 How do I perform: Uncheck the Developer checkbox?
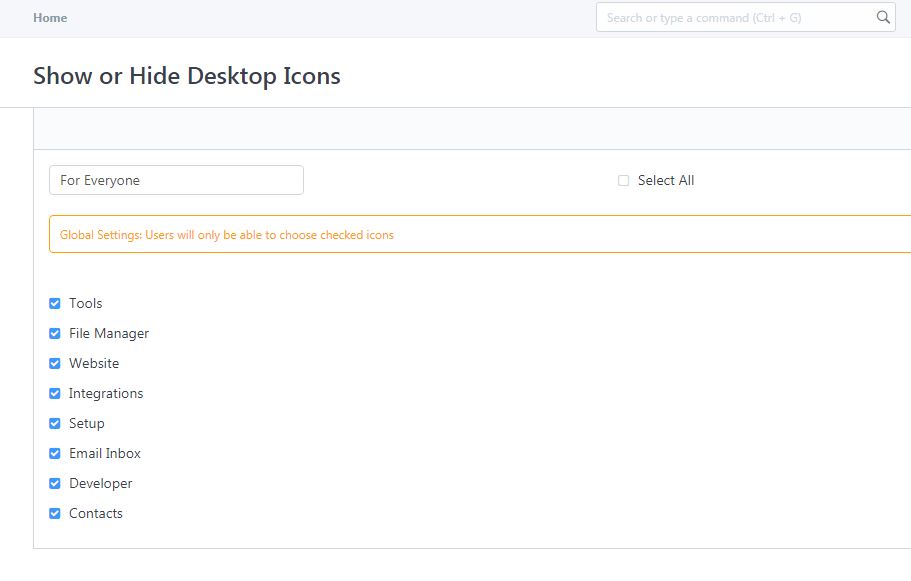55,483
